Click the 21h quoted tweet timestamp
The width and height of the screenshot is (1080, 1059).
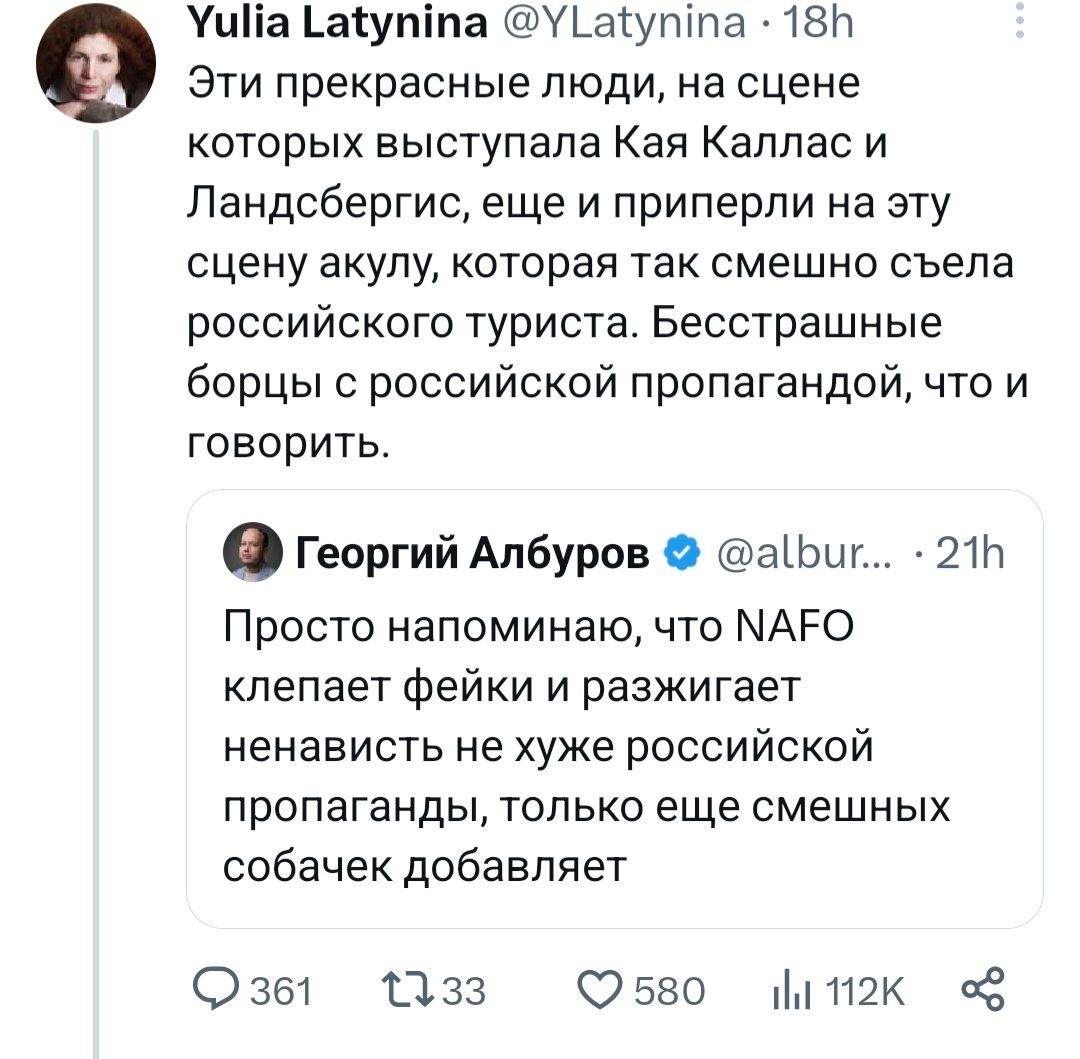972,550
